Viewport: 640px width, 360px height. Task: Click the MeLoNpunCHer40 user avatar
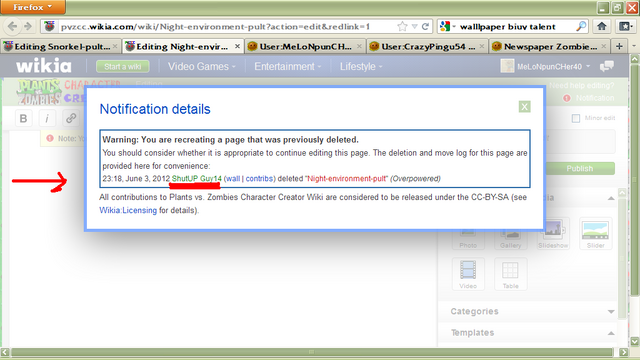(x=507, y=67)
